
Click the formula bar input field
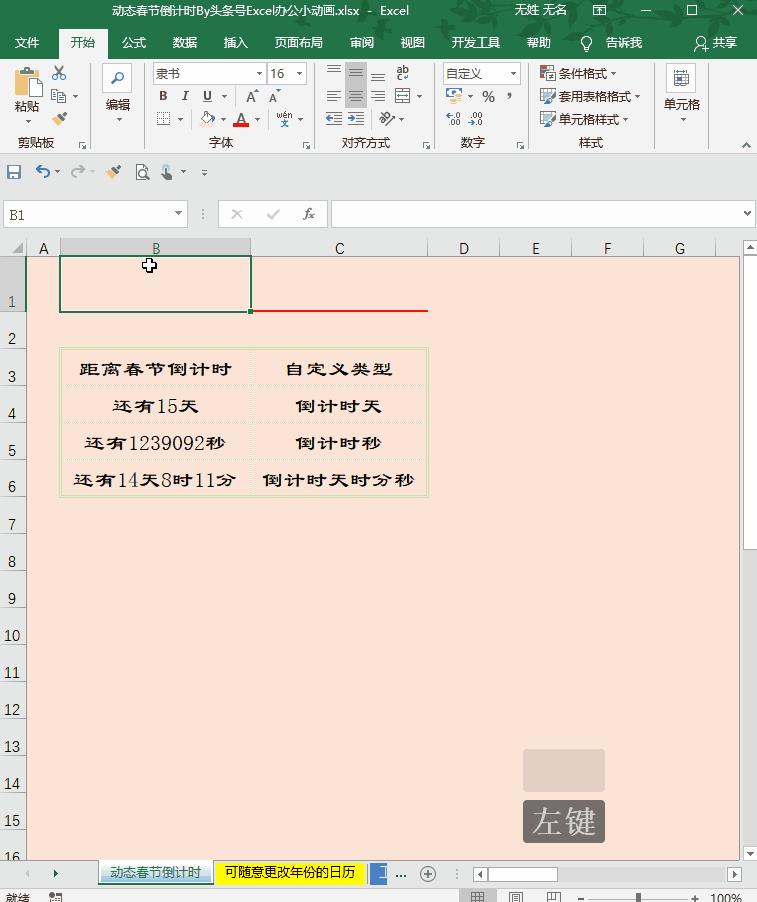535,215
